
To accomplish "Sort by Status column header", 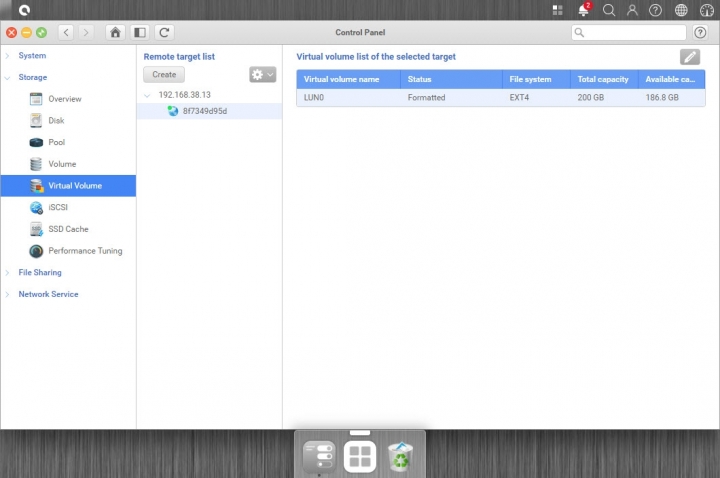I will (x=451, y=79).
